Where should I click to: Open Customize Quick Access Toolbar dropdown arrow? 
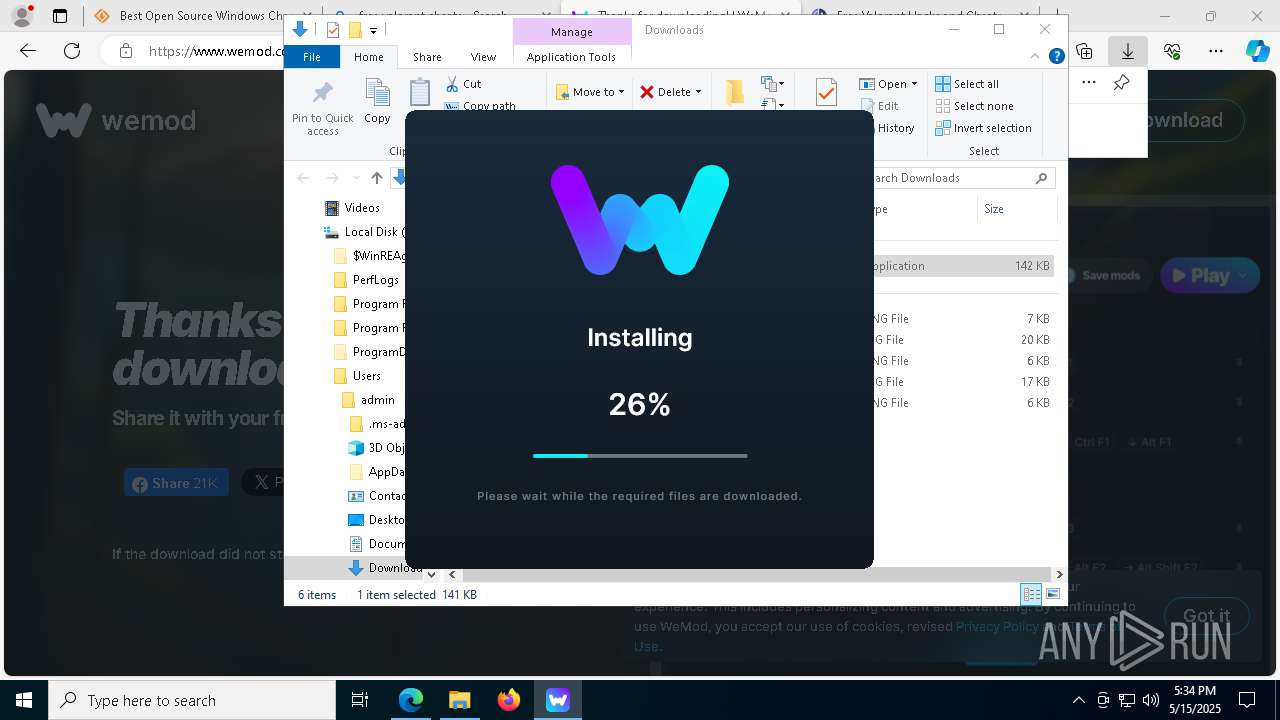click(x=373, y=31)
